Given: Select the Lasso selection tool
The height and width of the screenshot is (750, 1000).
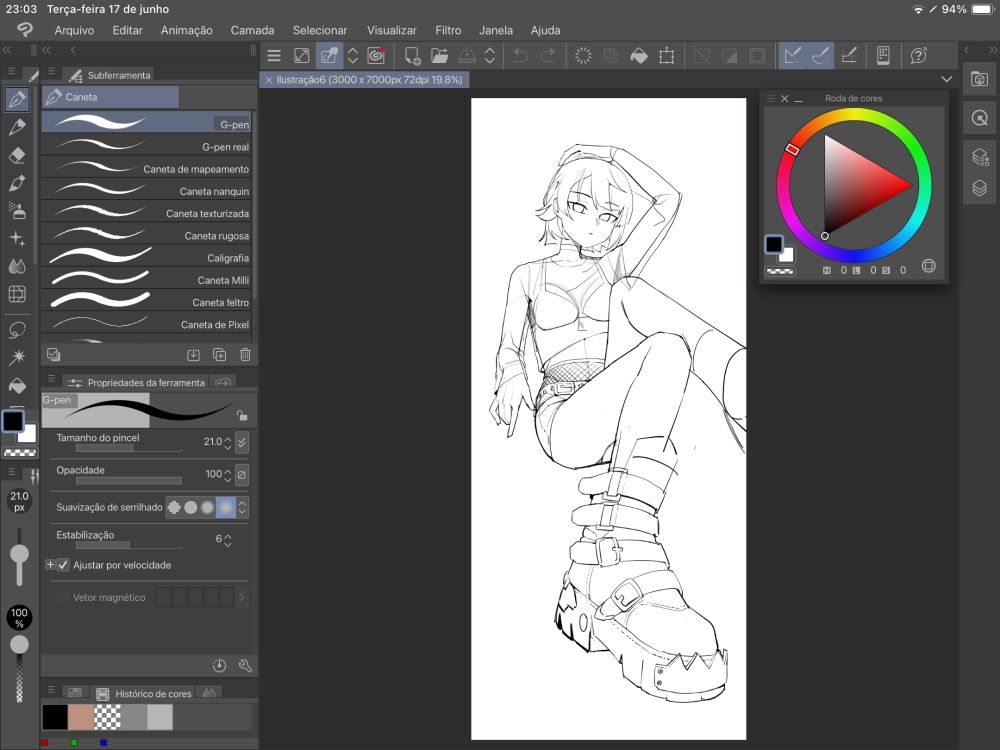Looking at the screenshot, I should pos(17,329).
